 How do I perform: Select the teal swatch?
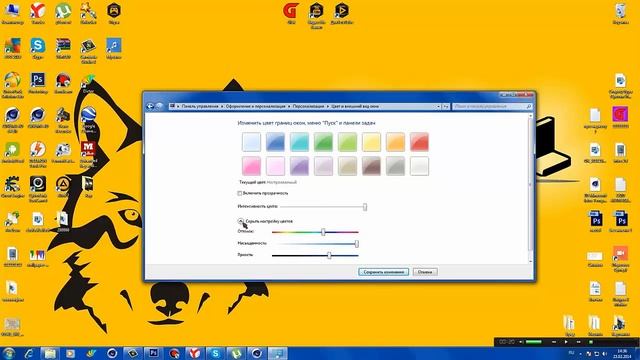(x=299, y=142)
